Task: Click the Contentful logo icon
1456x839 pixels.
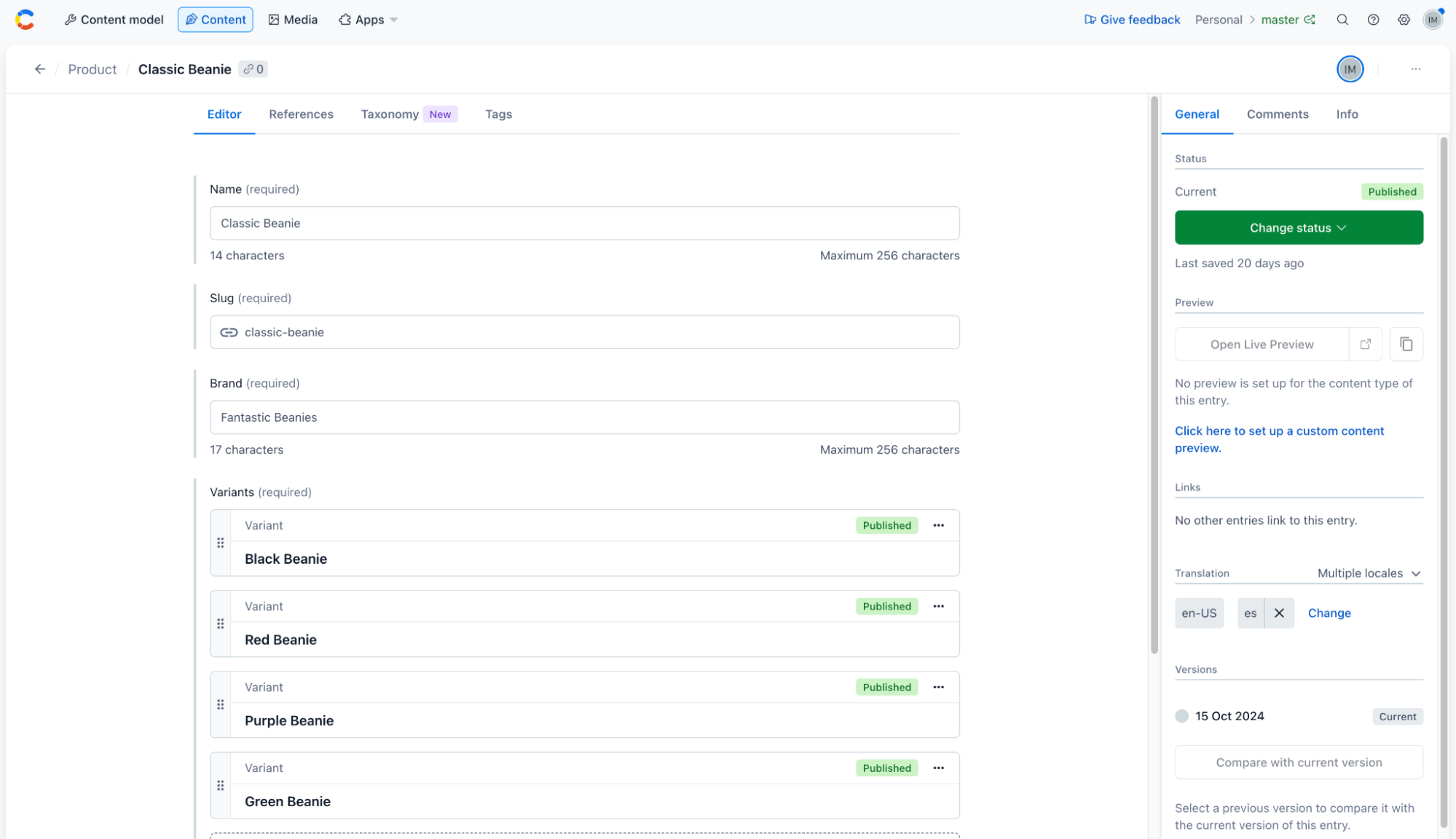Action: (25, 20)
